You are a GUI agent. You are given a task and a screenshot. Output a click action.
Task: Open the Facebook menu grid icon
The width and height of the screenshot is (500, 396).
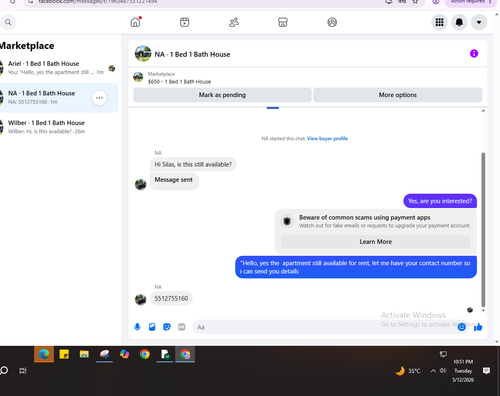(x=440, y=22)
